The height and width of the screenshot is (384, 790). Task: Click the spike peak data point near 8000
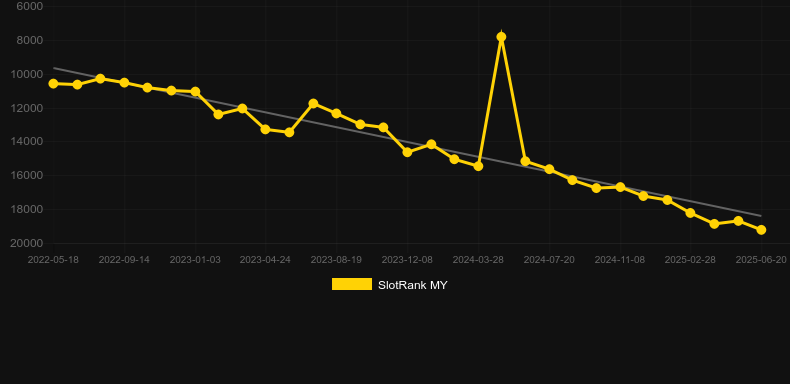click(501, 37)
